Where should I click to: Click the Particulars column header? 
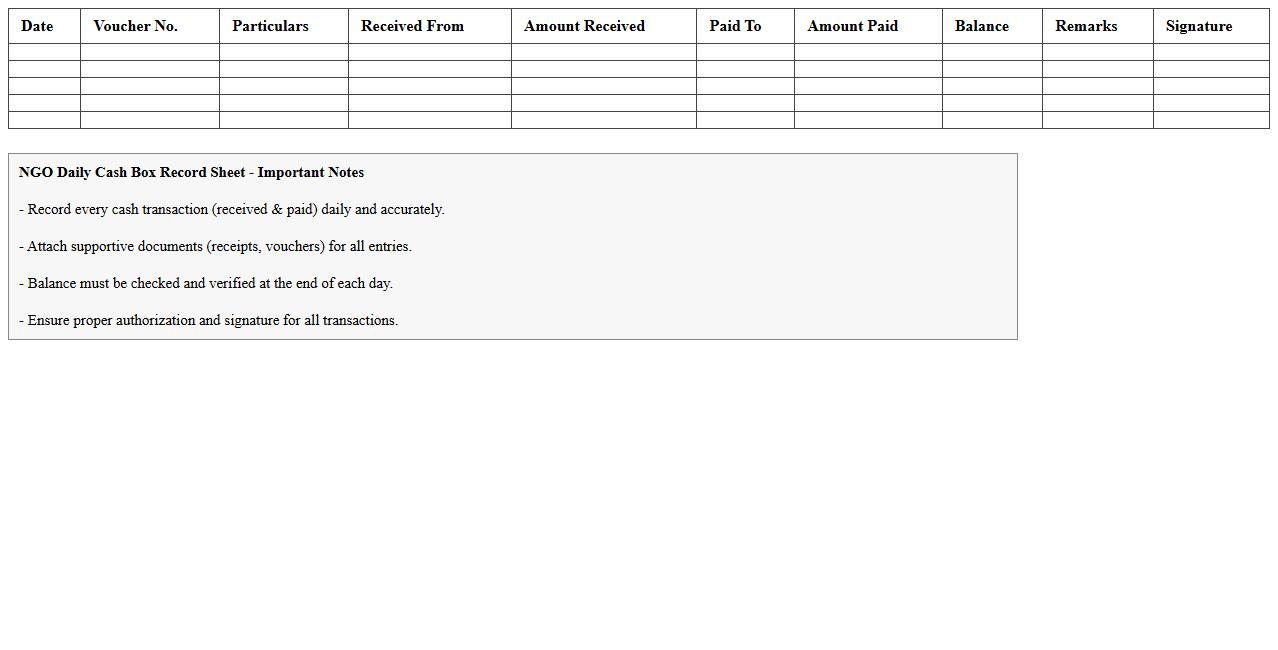[x=270, y=26]
